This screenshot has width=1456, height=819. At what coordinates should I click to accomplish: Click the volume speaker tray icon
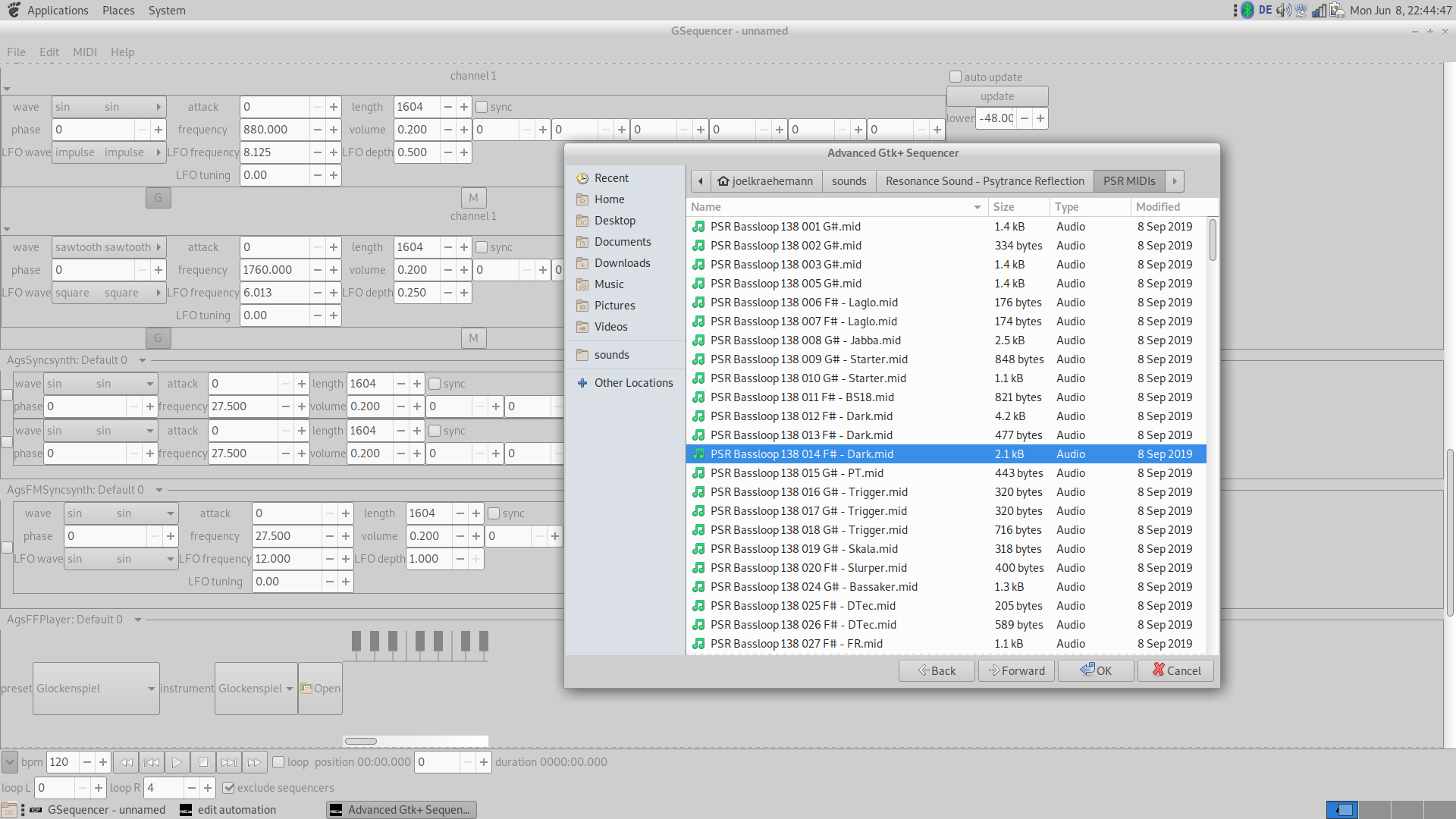tap(1283, 11)
